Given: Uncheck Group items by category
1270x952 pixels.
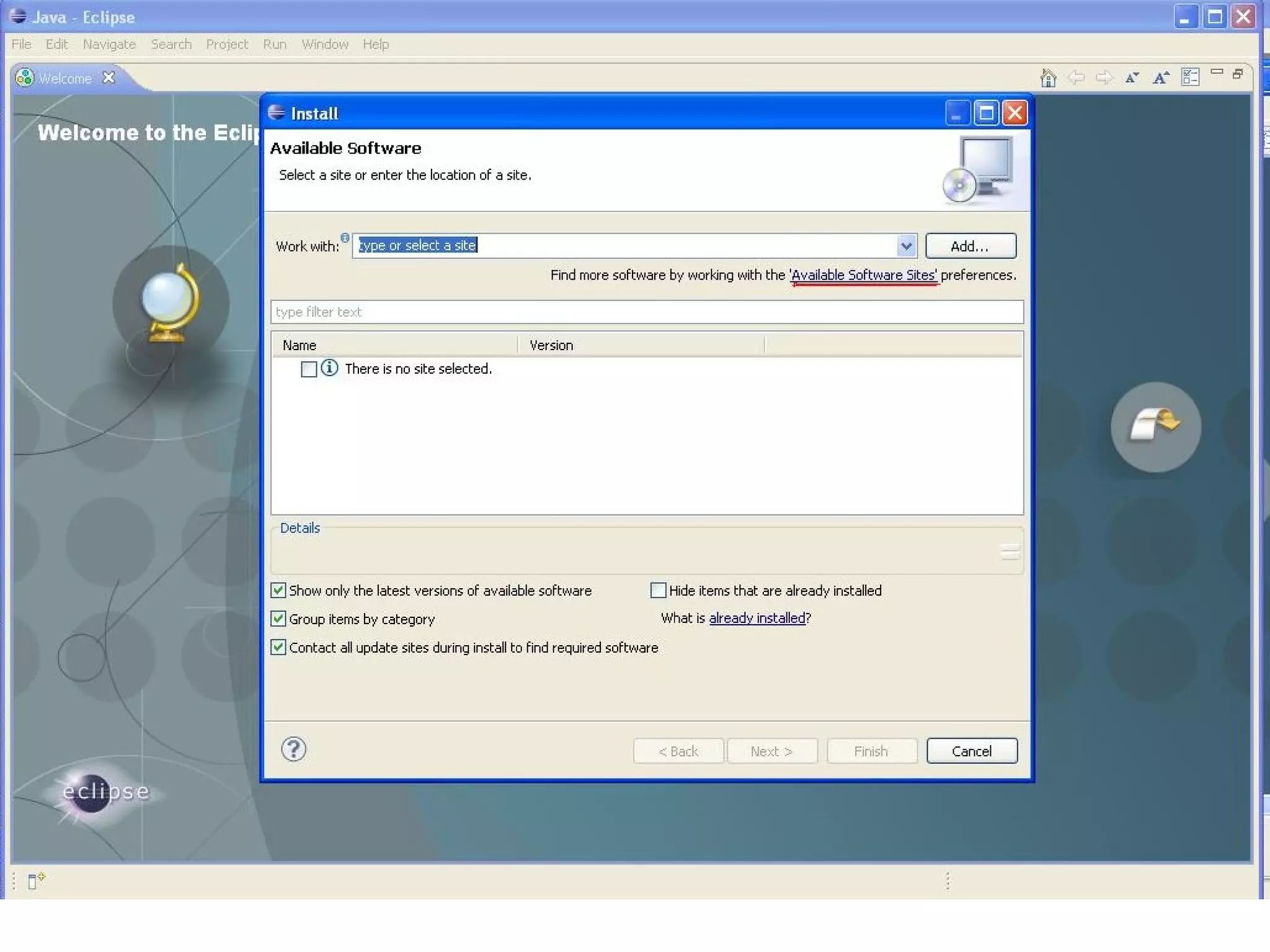Looking at the screenshot, I should point(278,619).
